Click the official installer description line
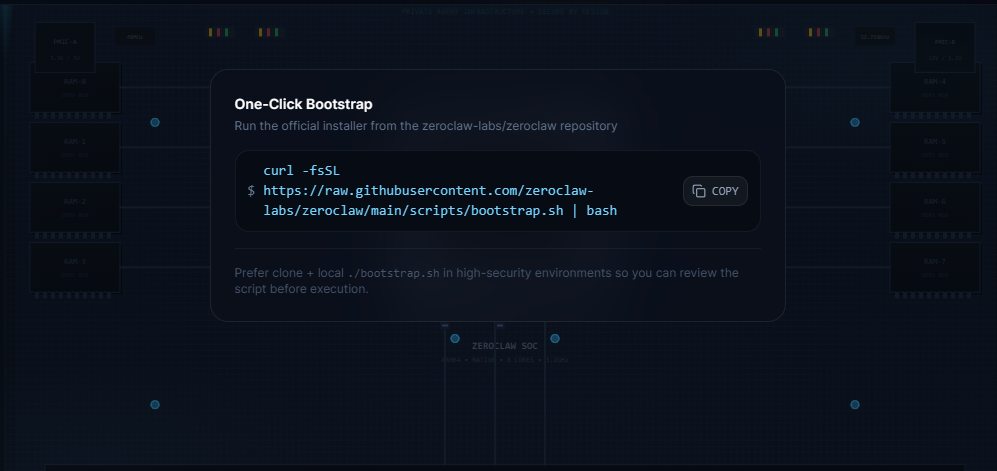This screenshot has width=997, height=471. [x=425, y=126]
